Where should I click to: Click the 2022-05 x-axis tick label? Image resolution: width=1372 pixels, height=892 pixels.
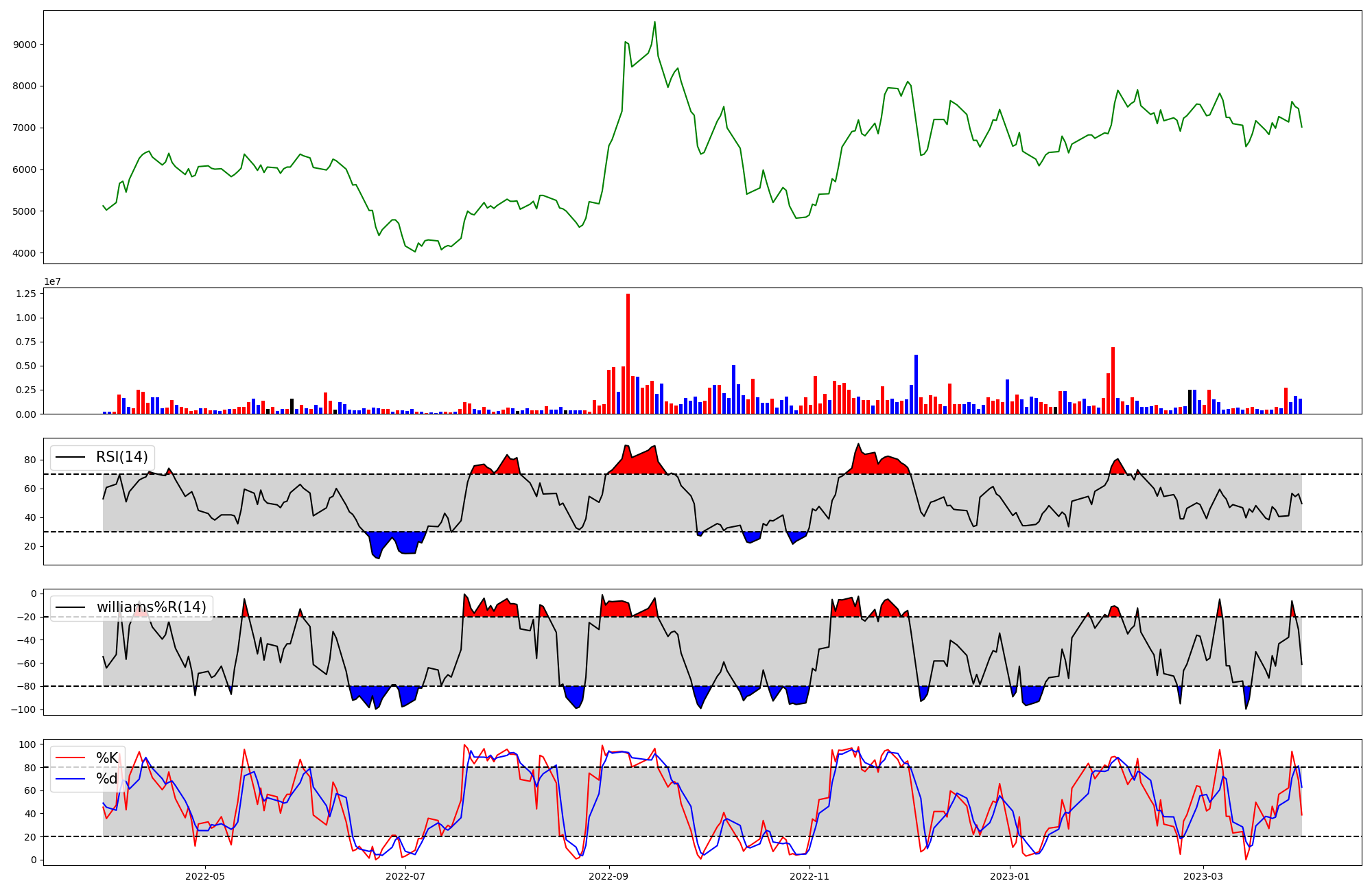pos(205,876)
